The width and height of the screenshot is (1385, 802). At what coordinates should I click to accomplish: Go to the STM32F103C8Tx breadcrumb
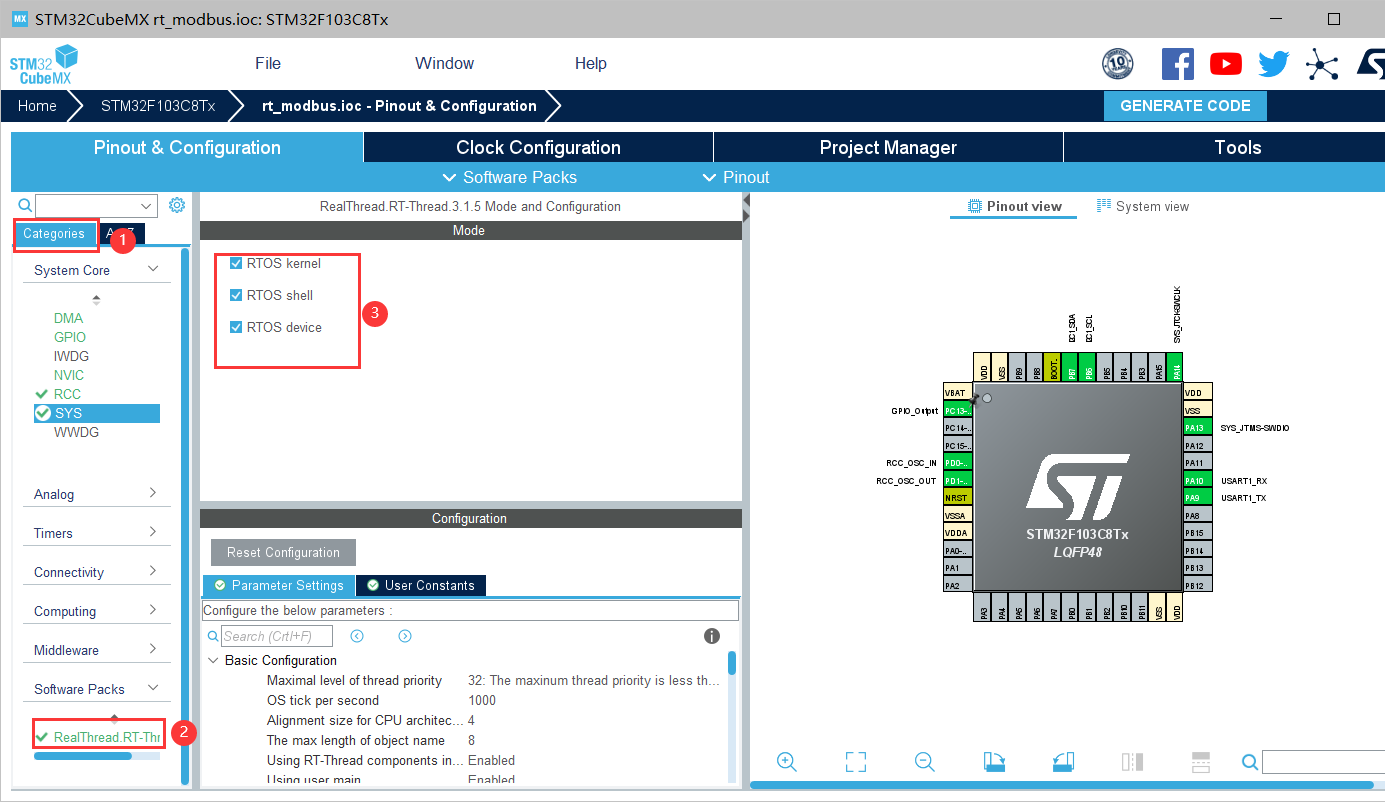tap(158, 106)
